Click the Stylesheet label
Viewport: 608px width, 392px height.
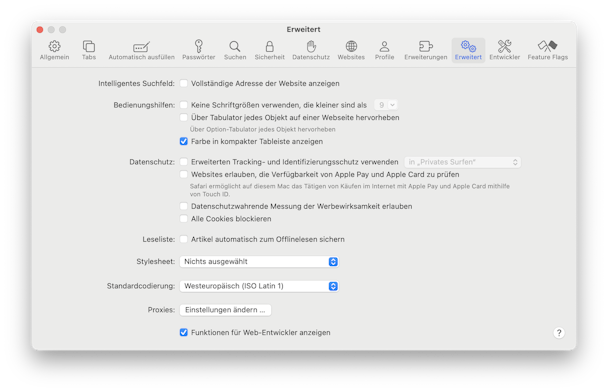pos(155,262)
